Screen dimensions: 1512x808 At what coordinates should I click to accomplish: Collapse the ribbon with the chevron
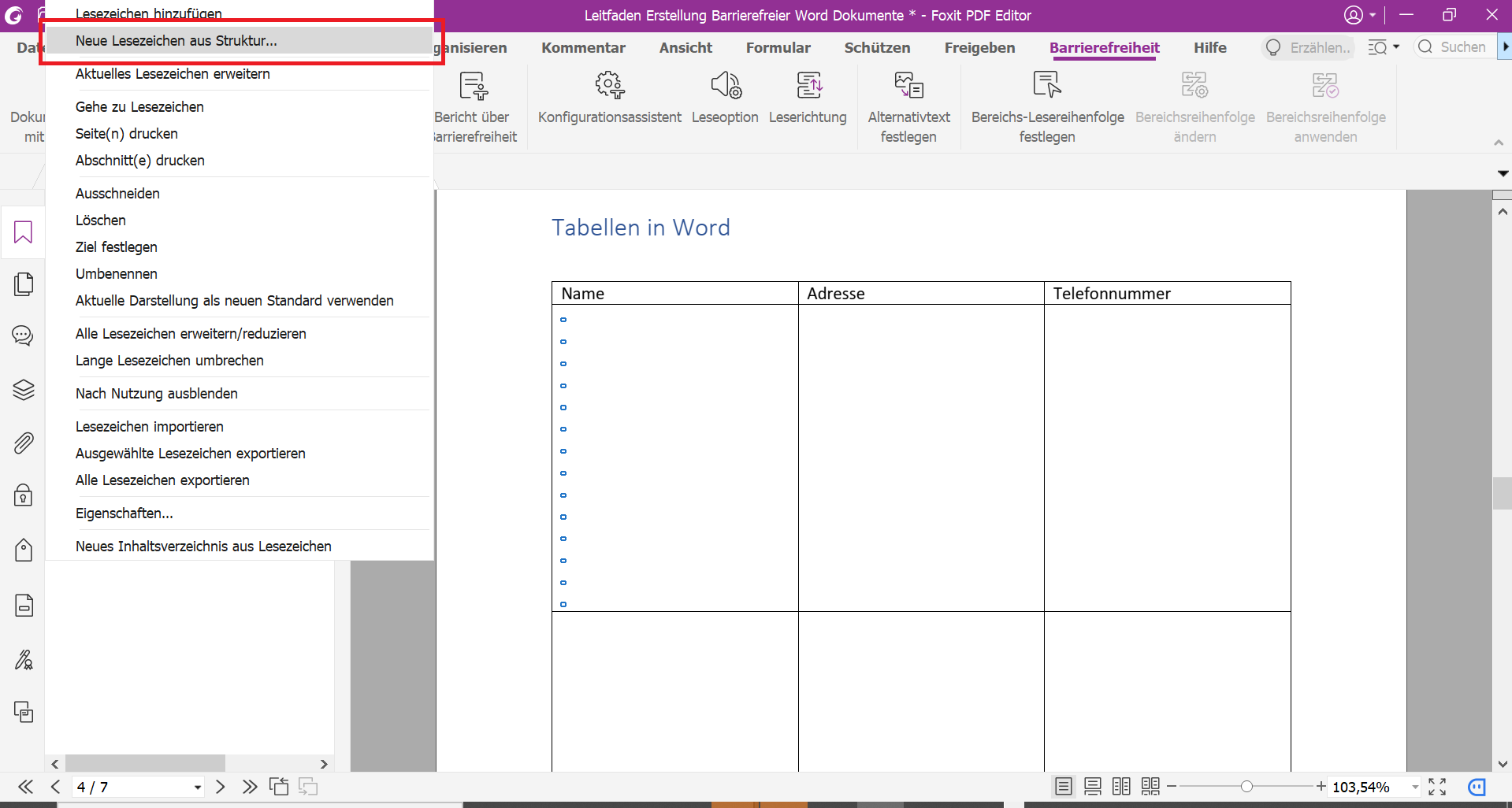click(x=1498, y=143)
